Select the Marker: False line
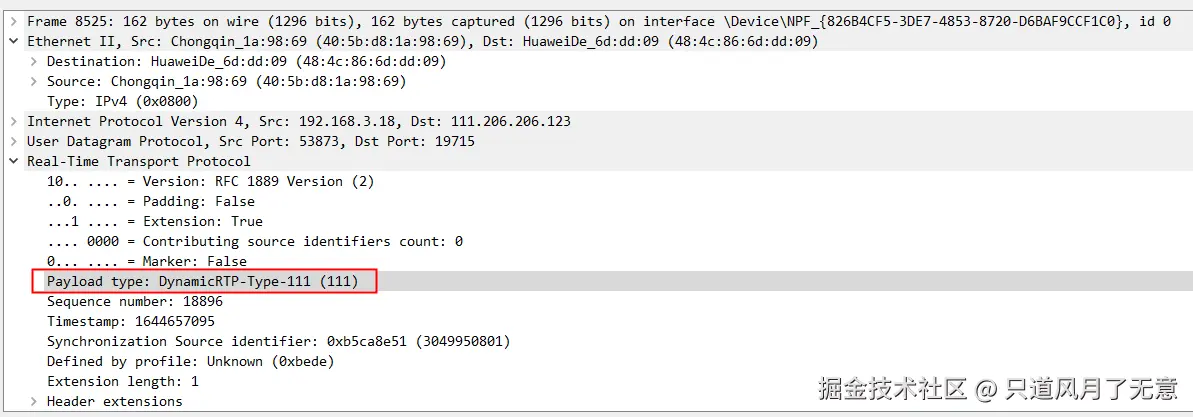This screenshot has width=1193, height=417. [146, 261]
